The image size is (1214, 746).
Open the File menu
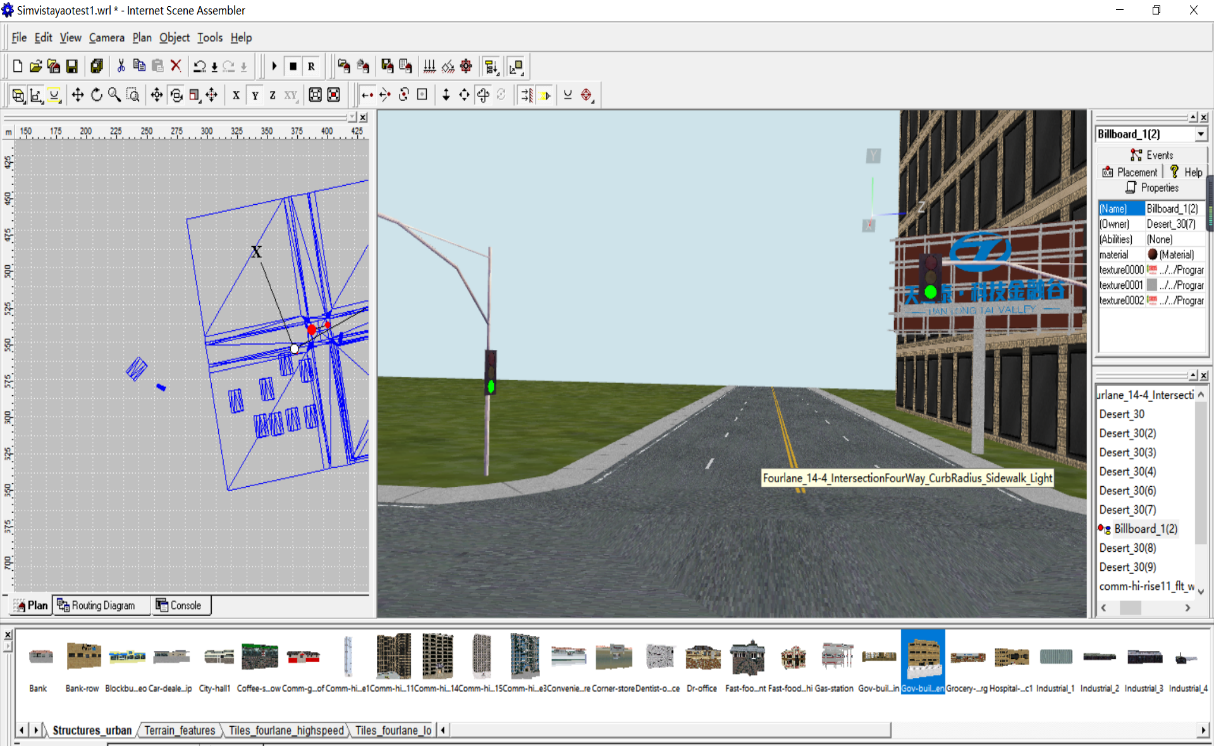click(x=19, y=38)
